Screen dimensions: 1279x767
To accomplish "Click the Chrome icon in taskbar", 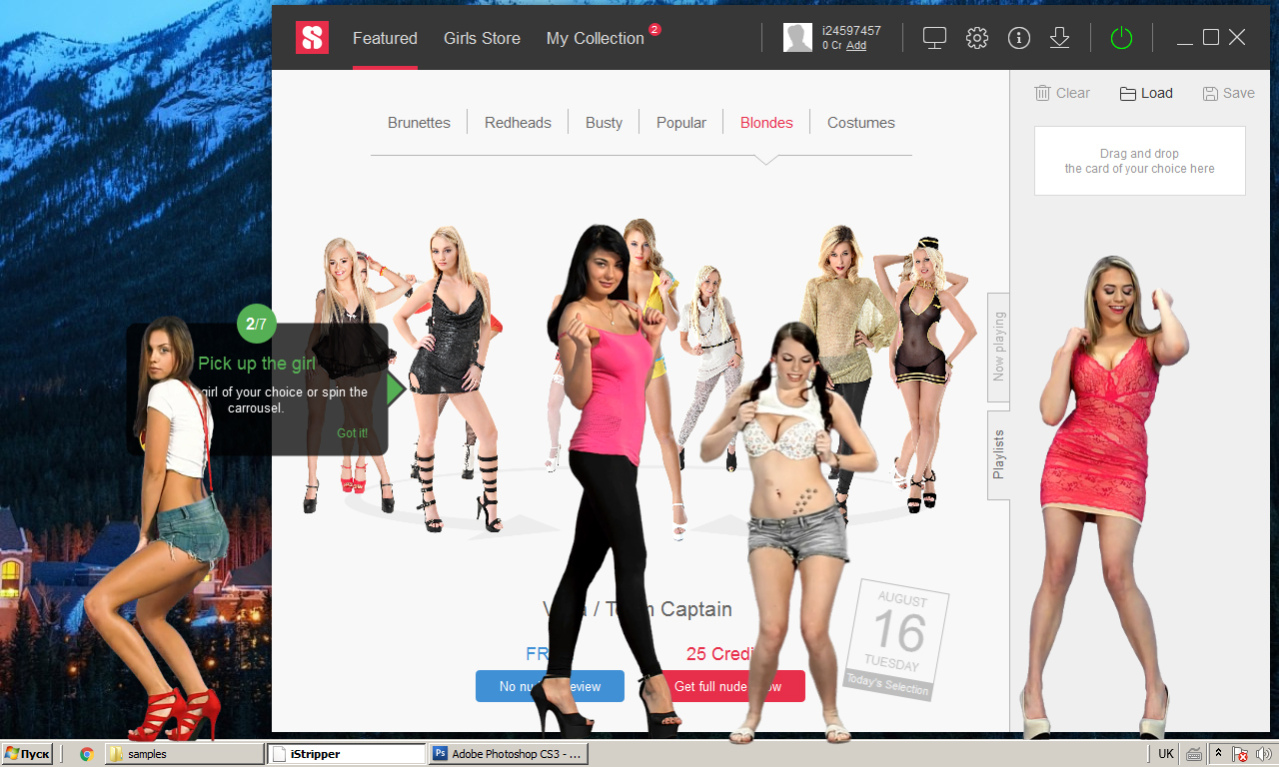I will (86, 754).
